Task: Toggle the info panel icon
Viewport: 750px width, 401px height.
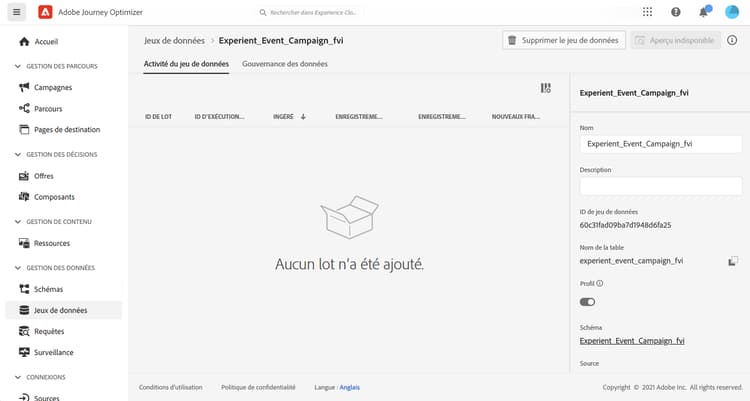Action: click(732, 40)
